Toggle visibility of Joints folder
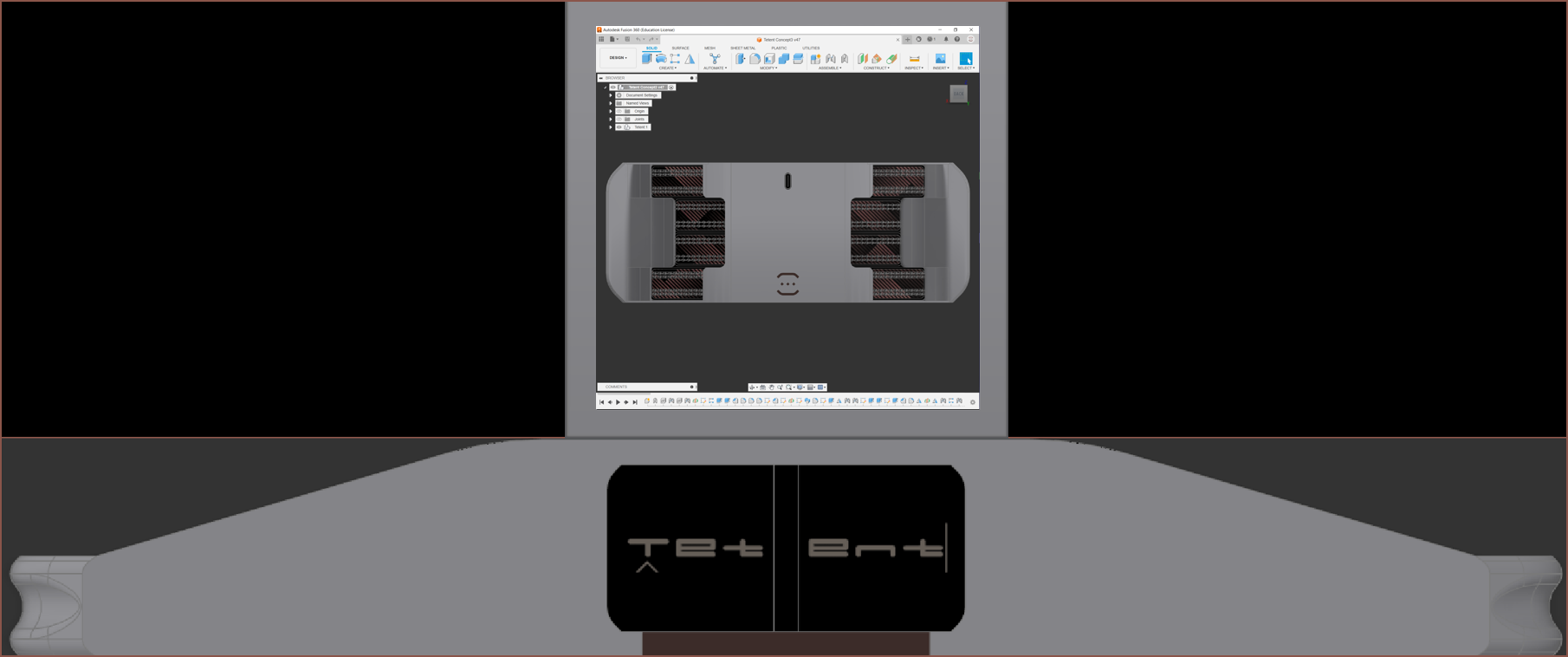 pos(619,119)
